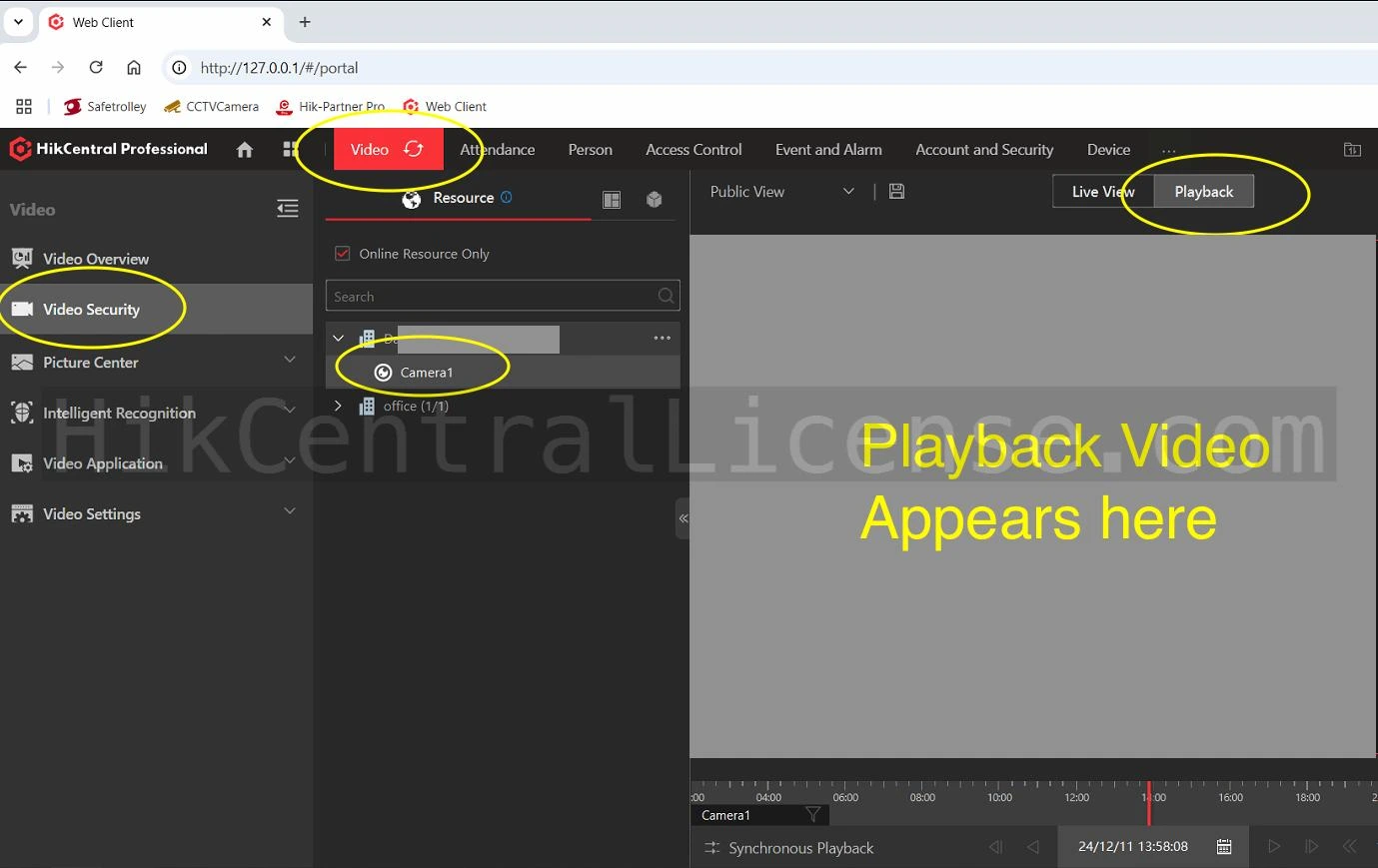Show more top menu items via ellipsis
Image resolution: width=1378 pixels, height=868 pixels.
(x=1168, y=151)
